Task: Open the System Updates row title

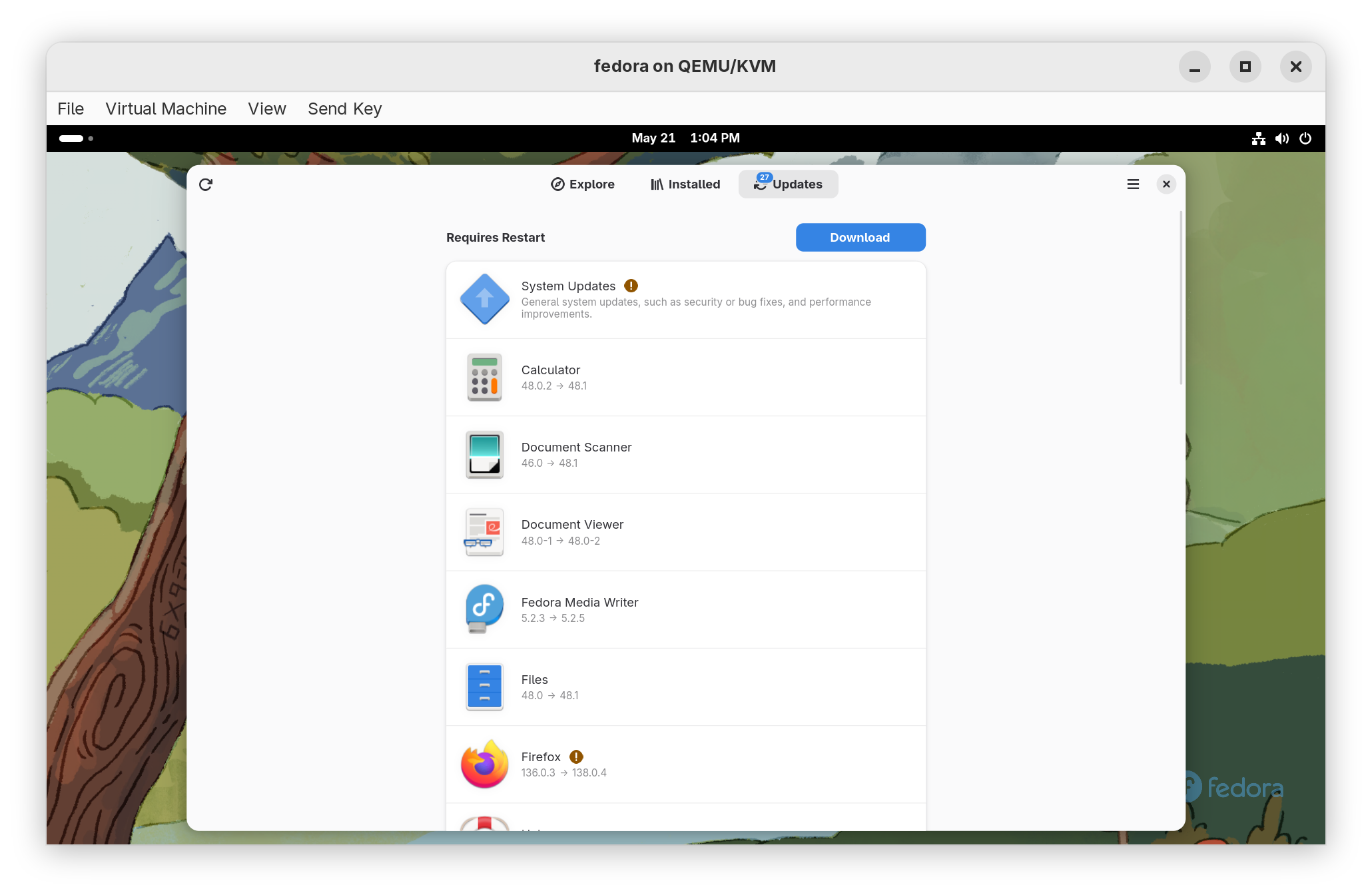Action: tap(568, 286)
